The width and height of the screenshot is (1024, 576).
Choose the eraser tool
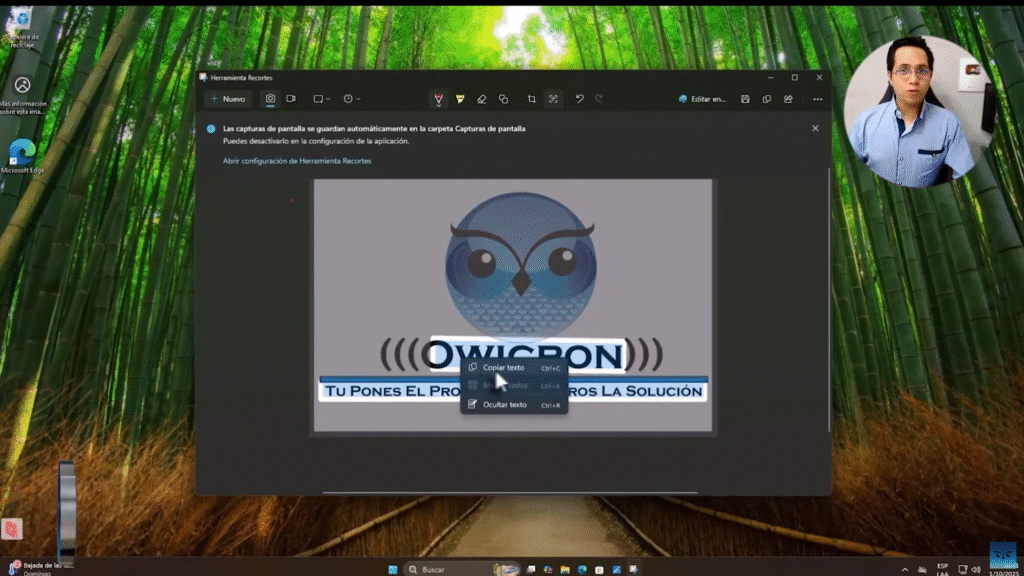click(481, 99)
